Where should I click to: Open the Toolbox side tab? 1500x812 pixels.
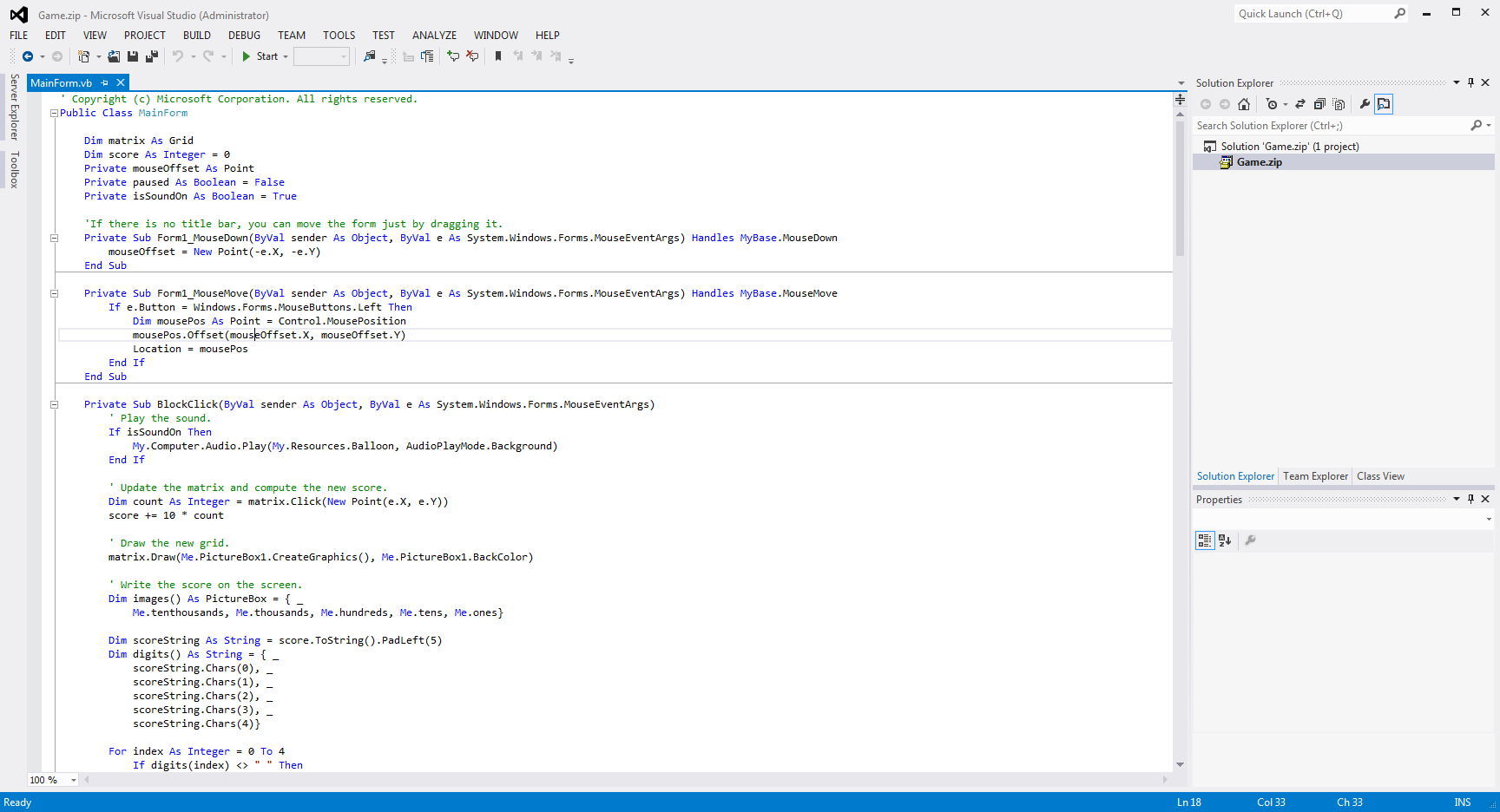click(14, 169)
